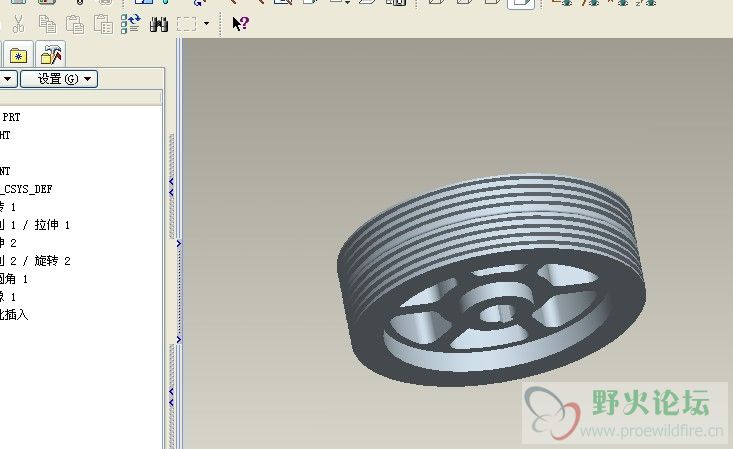Select the row reading 1 / 拉伸 1
Viewport: 733px width, 449px height.
(35, 225)
